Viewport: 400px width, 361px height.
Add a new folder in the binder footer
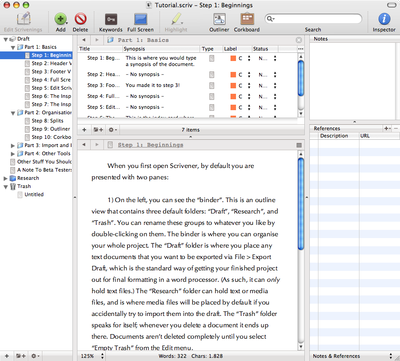[x=21, y=356]
